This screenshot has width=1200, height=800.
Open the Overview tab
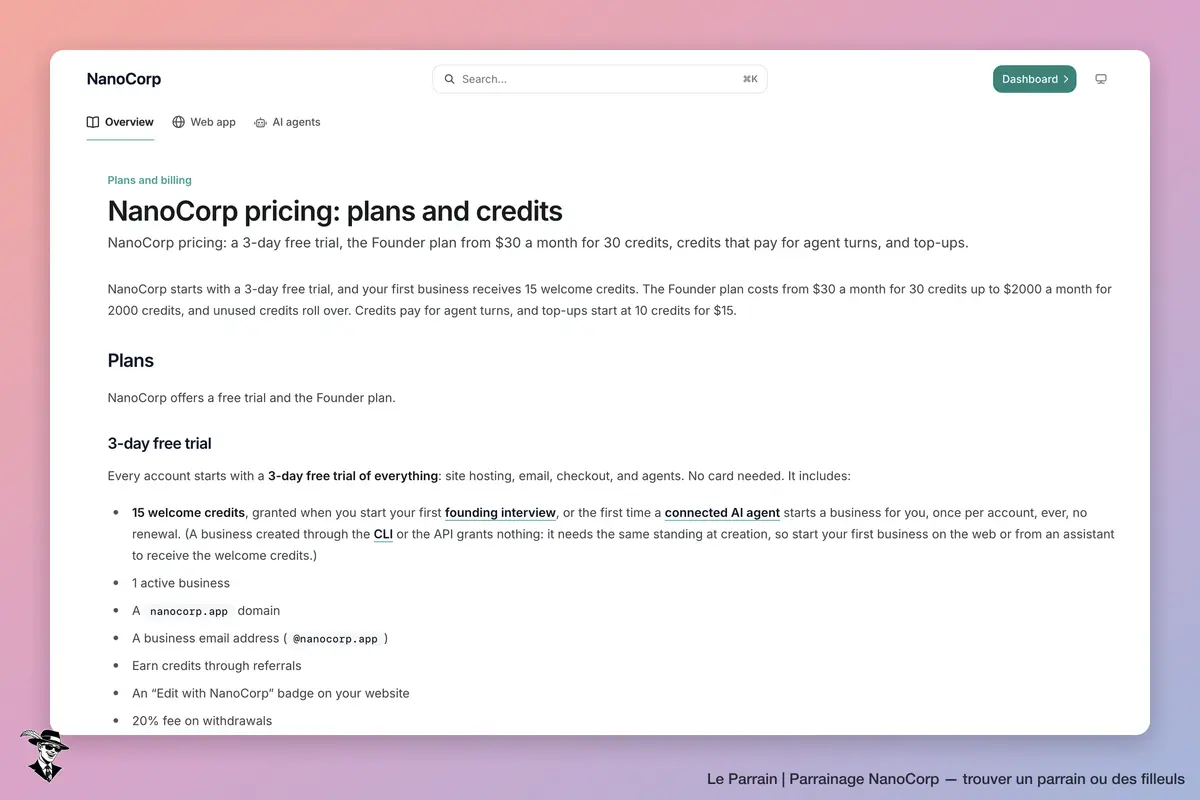(120, 122)
